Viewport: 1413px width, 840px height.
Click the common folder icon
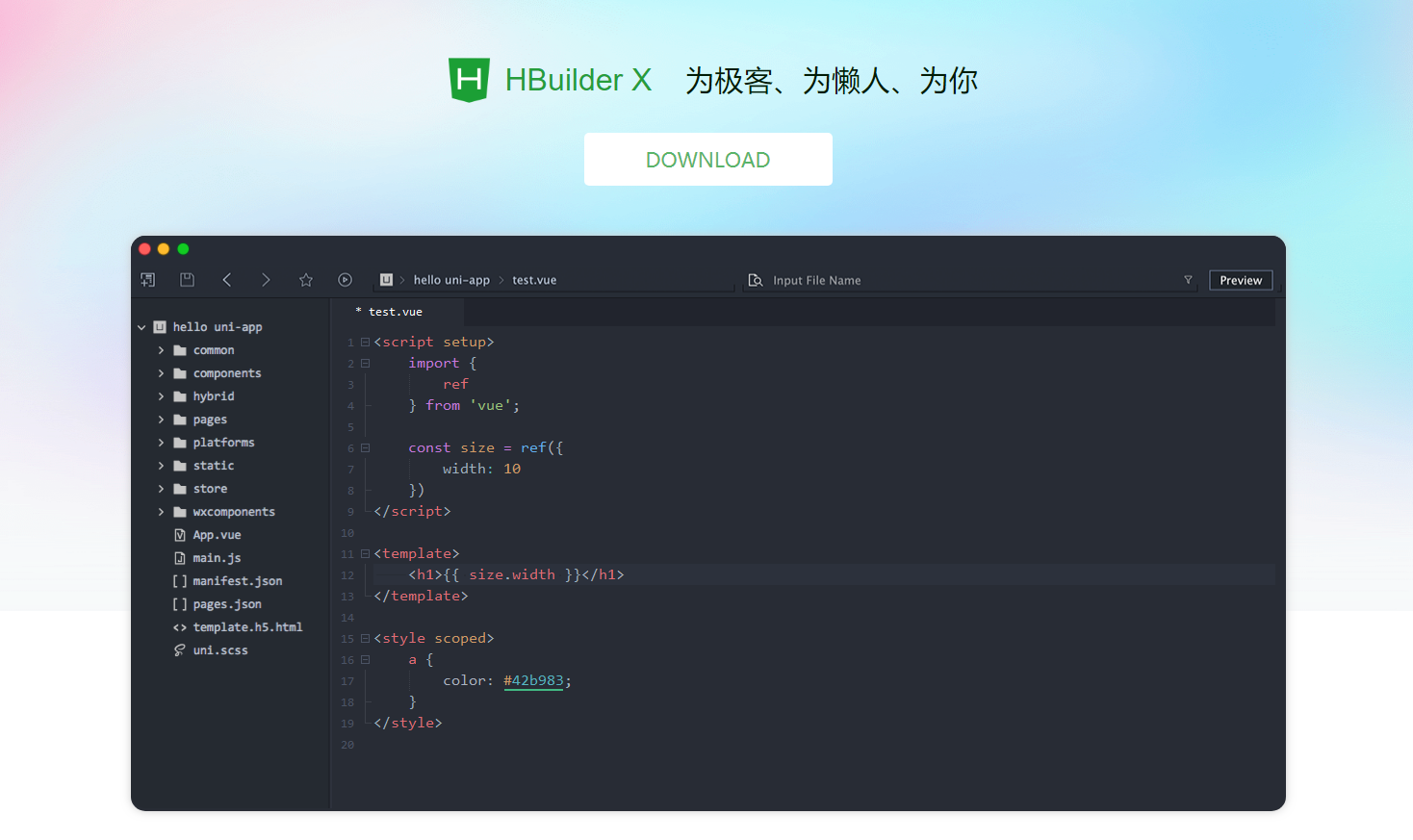tap(180, 350)
